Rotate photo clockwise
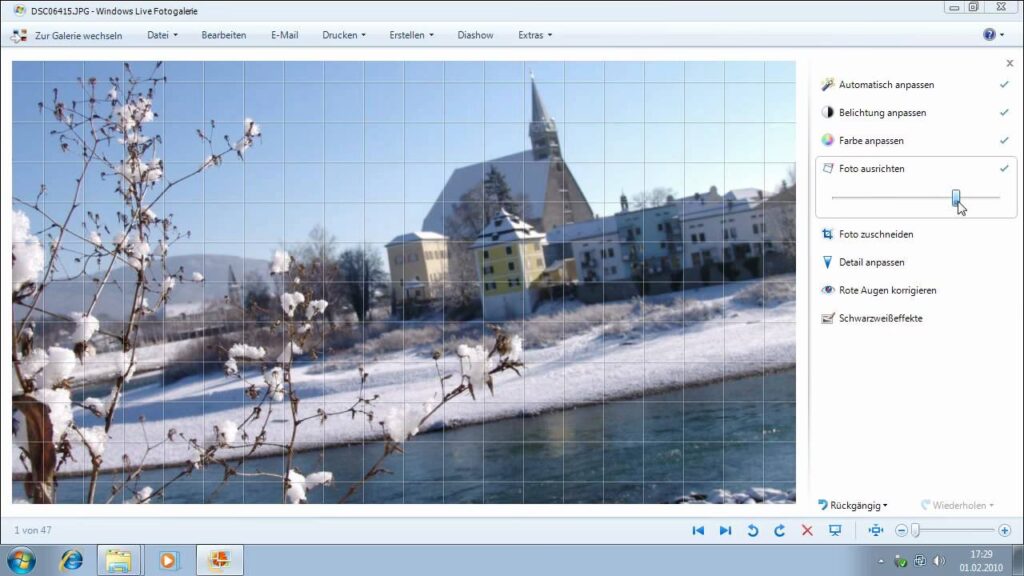The height and width of the screenshot is (576, 1024). (779, 531)
